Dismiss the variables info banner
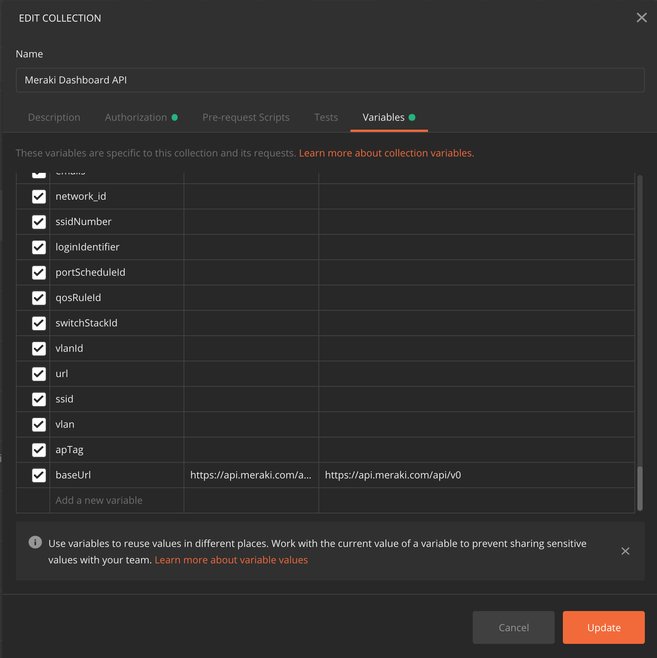 [625, 551]
